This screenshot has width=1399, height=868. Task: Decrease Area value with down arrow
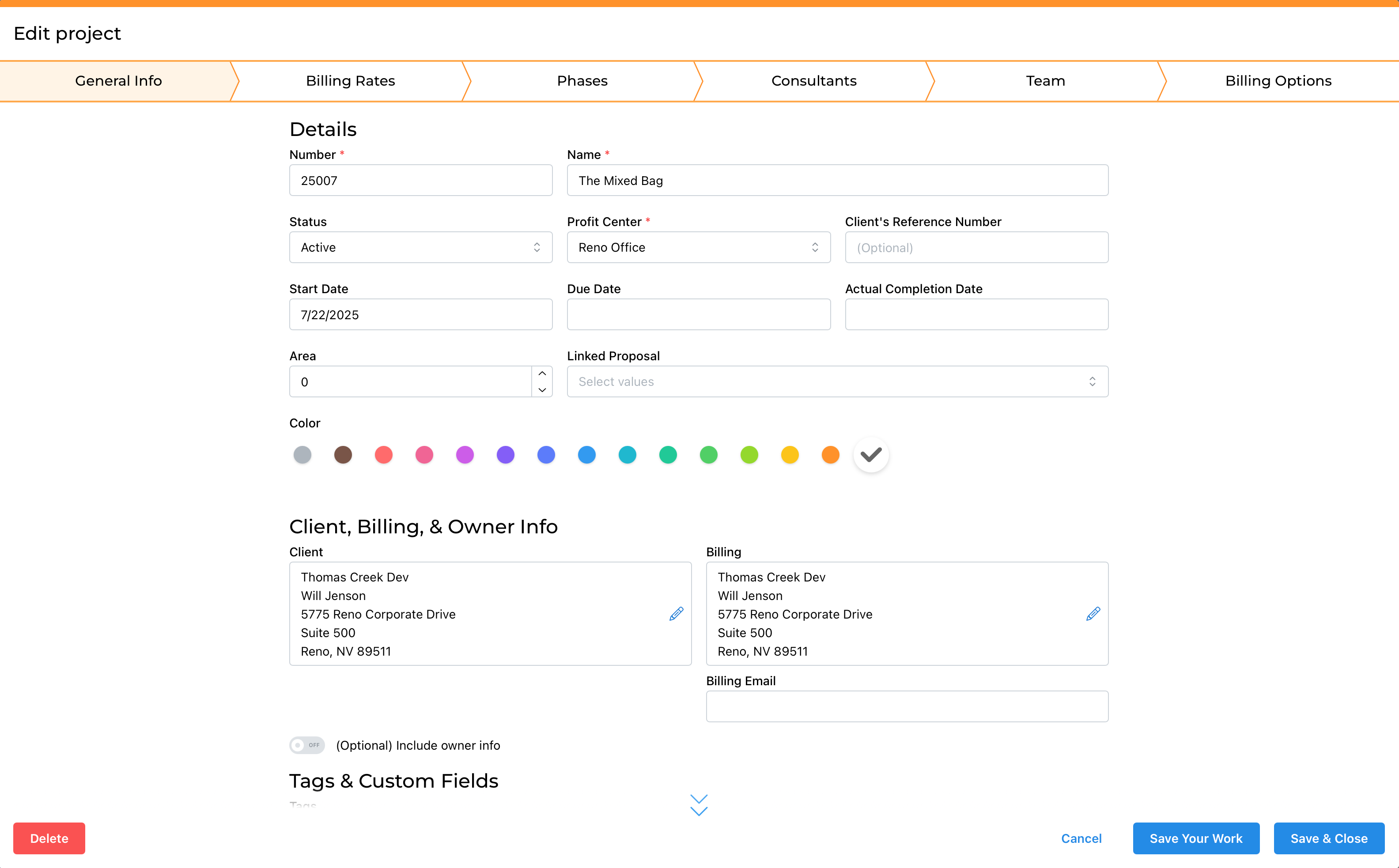[x=542, y=390]
